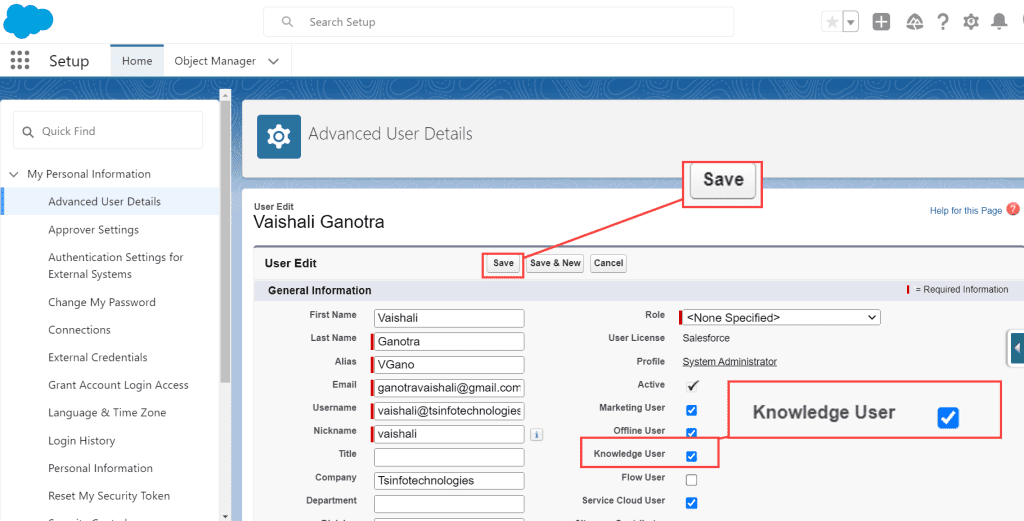Screen dimensions: 1024x521
Task: Click the Company field
Action: pos(449,481)
